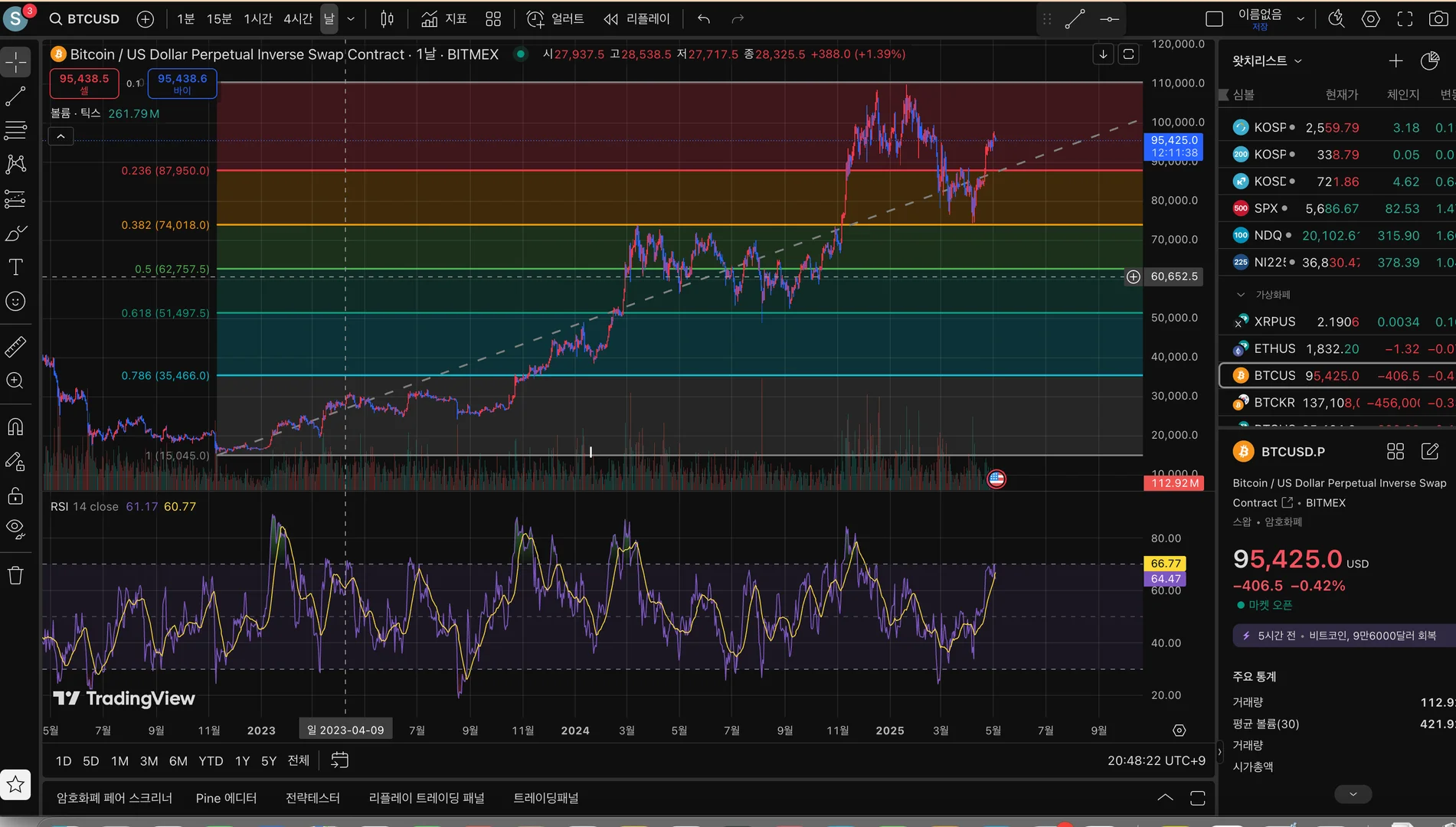Screen dimensions: 1456x827
Task: Open the candlestick chart type selector
Action: pyautogui.click(x=388, y=19)
